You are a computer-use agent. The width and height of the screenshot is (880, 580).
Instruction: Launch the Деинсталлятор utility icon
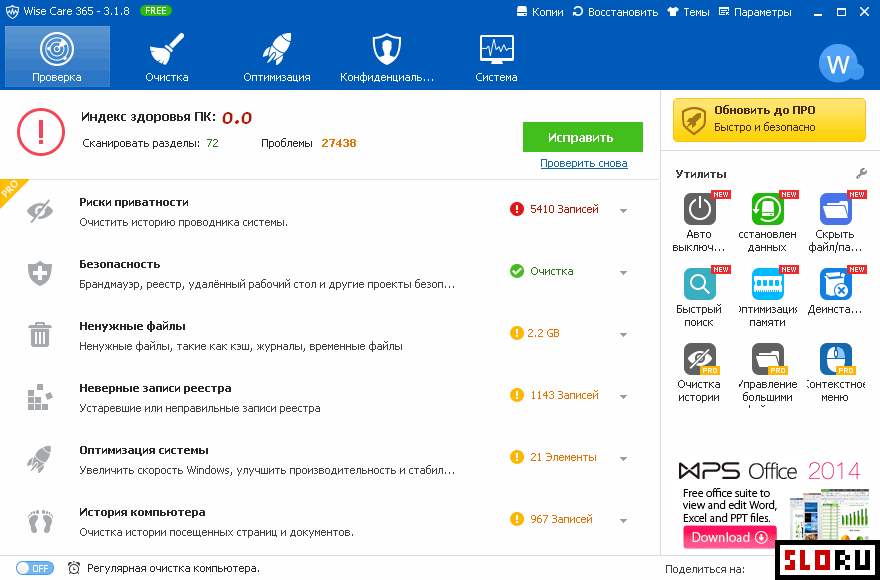point(836,284)
